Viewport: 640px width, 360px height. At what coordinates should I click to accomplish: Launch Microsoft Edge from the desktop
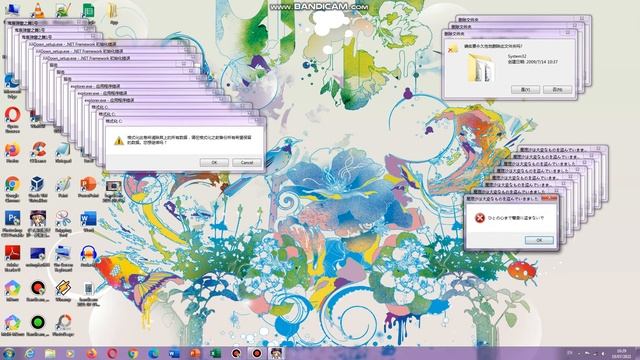(12, 84)
